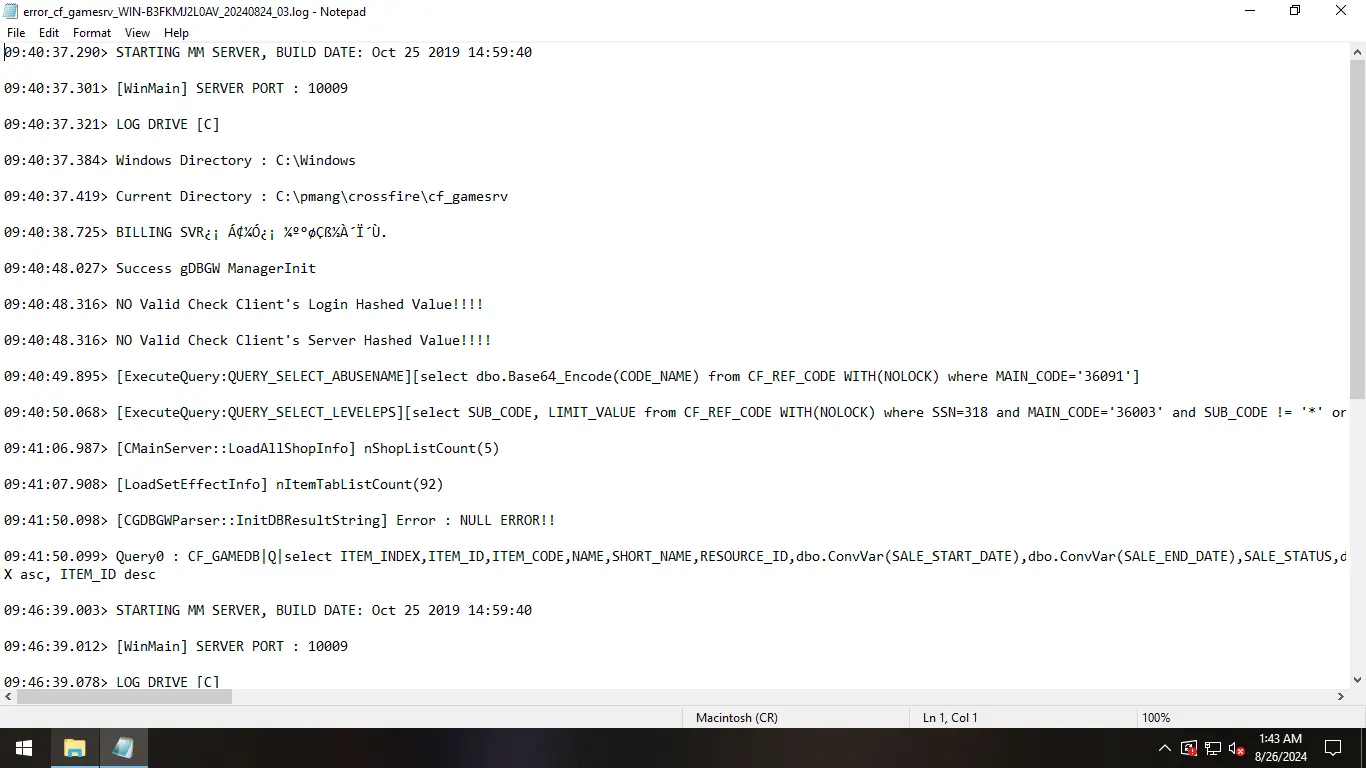The image size is (1366, 768).
Task: Click the muted volume tray icon
Action: point(1237,748)
